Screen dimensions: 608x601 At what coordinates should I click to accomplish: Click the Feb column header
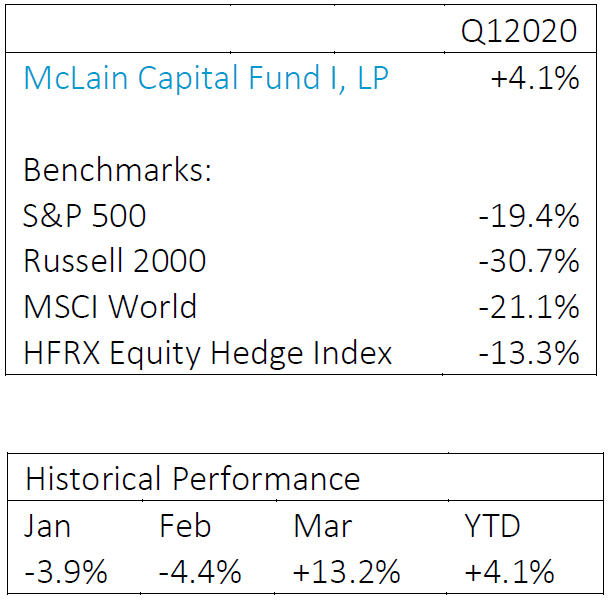pos(185,526)
